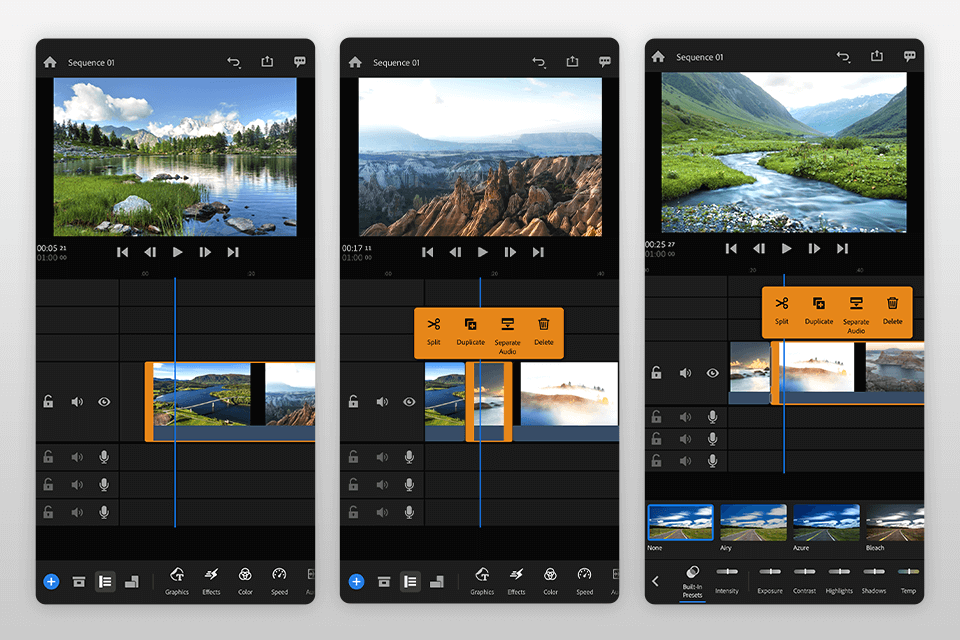Jump to sequence end on the left phone
The image size is (960, 640).
233,252
